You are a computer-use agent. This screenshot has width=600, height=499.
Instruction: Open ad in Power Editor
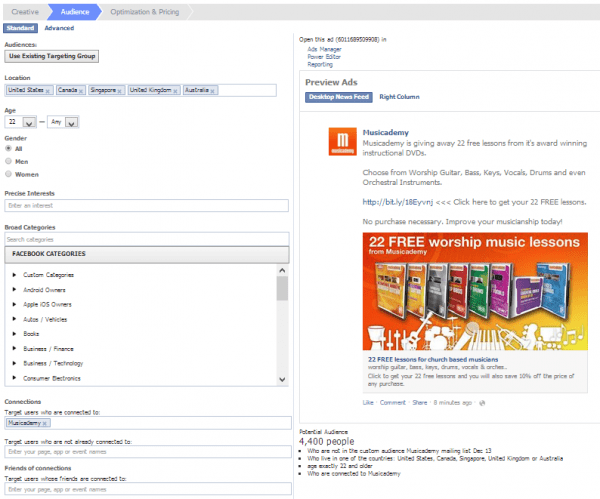point(324,57)
